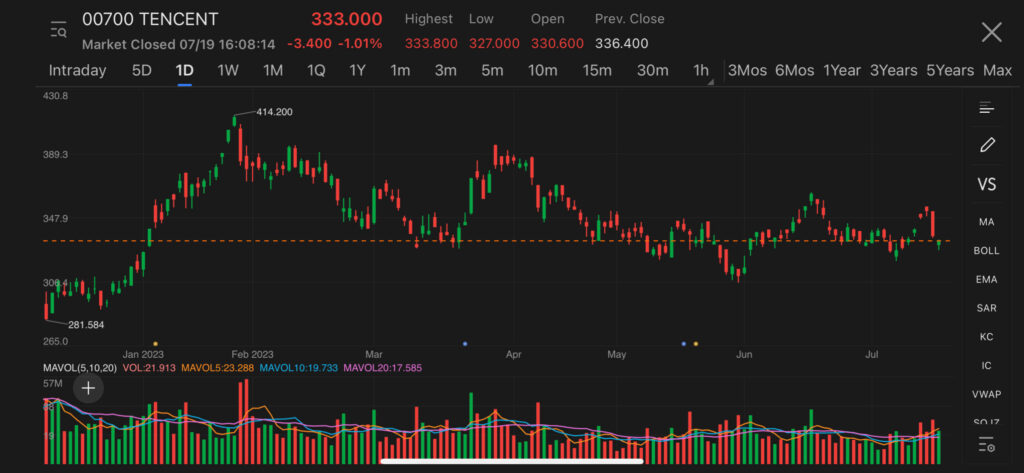Click the yellow event dot after May
1024x473 pixels.
(696, 343)
